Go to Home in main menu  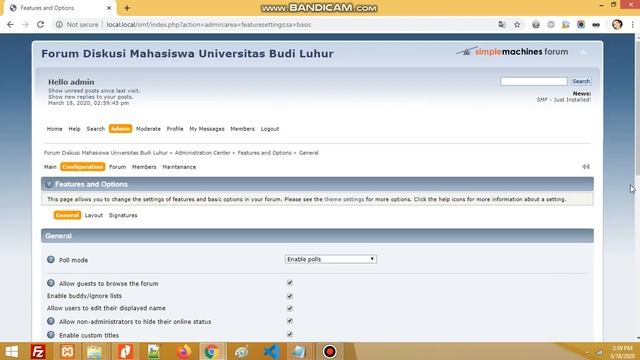54,129
